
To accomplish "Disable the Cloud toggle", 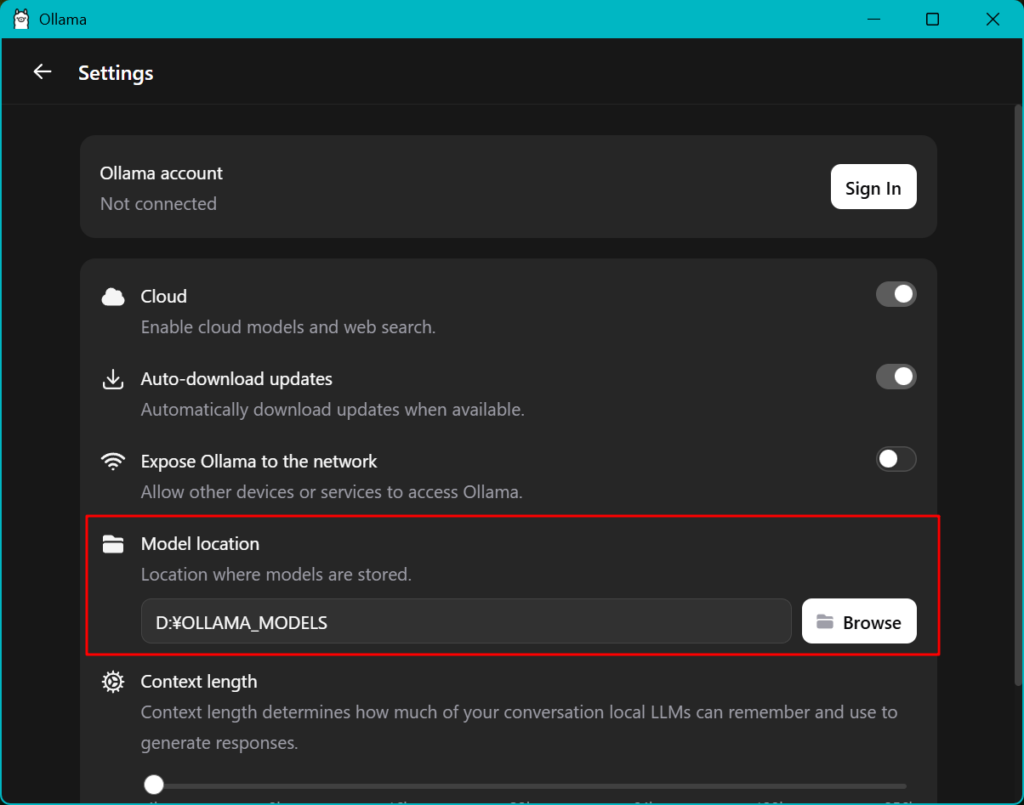I will 896,294.
